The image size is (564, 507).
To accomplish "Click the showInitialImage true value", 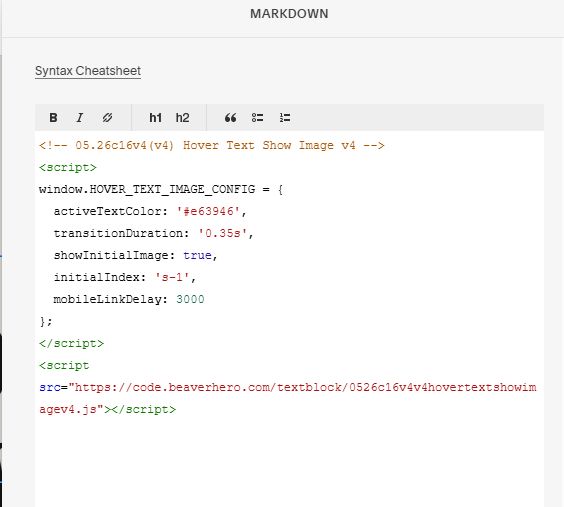I will click(x=197, y=255).
